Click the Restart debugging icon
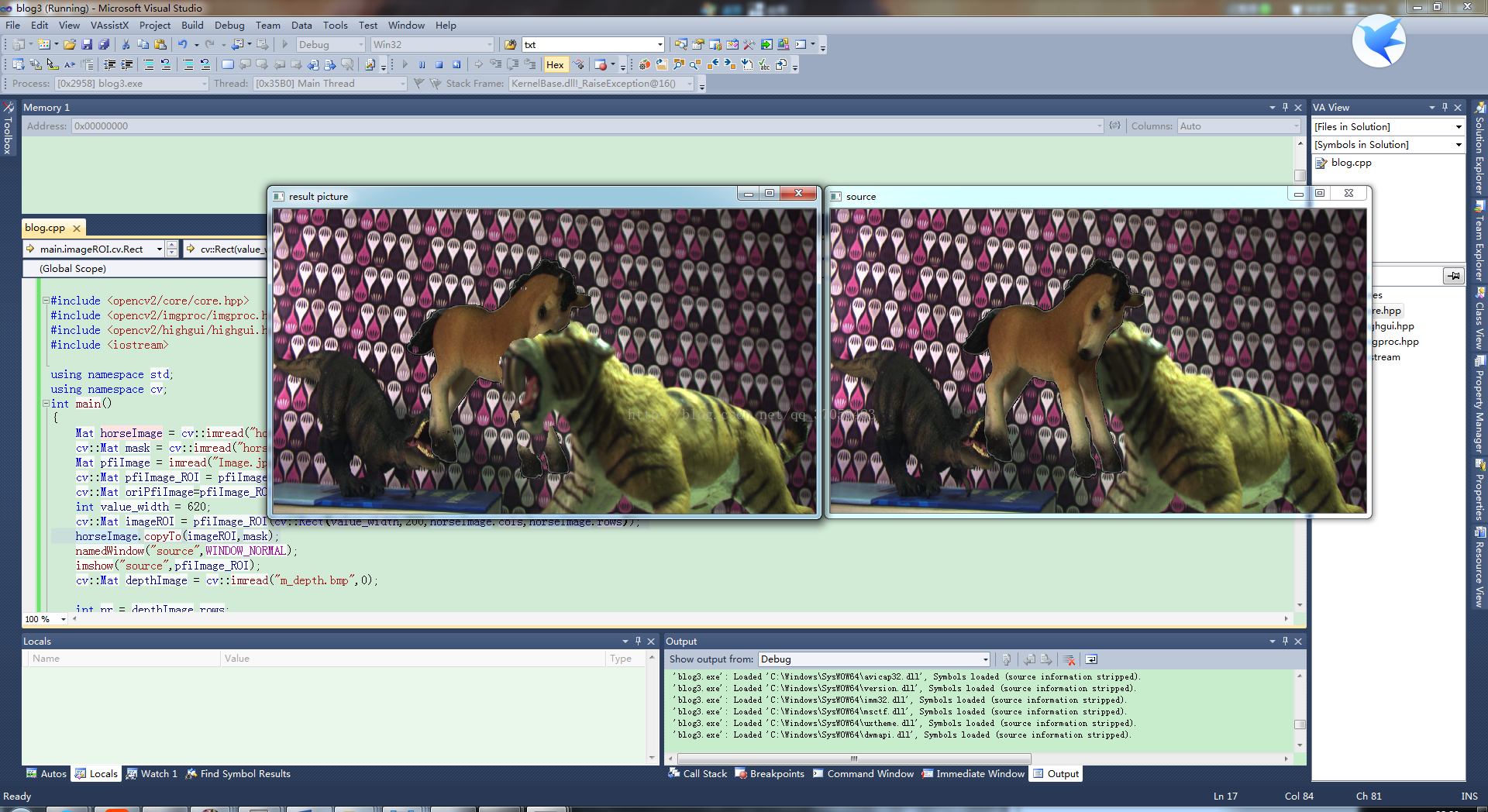The height and width of the screenshot is (812, 1488). [x=456, y=65]
